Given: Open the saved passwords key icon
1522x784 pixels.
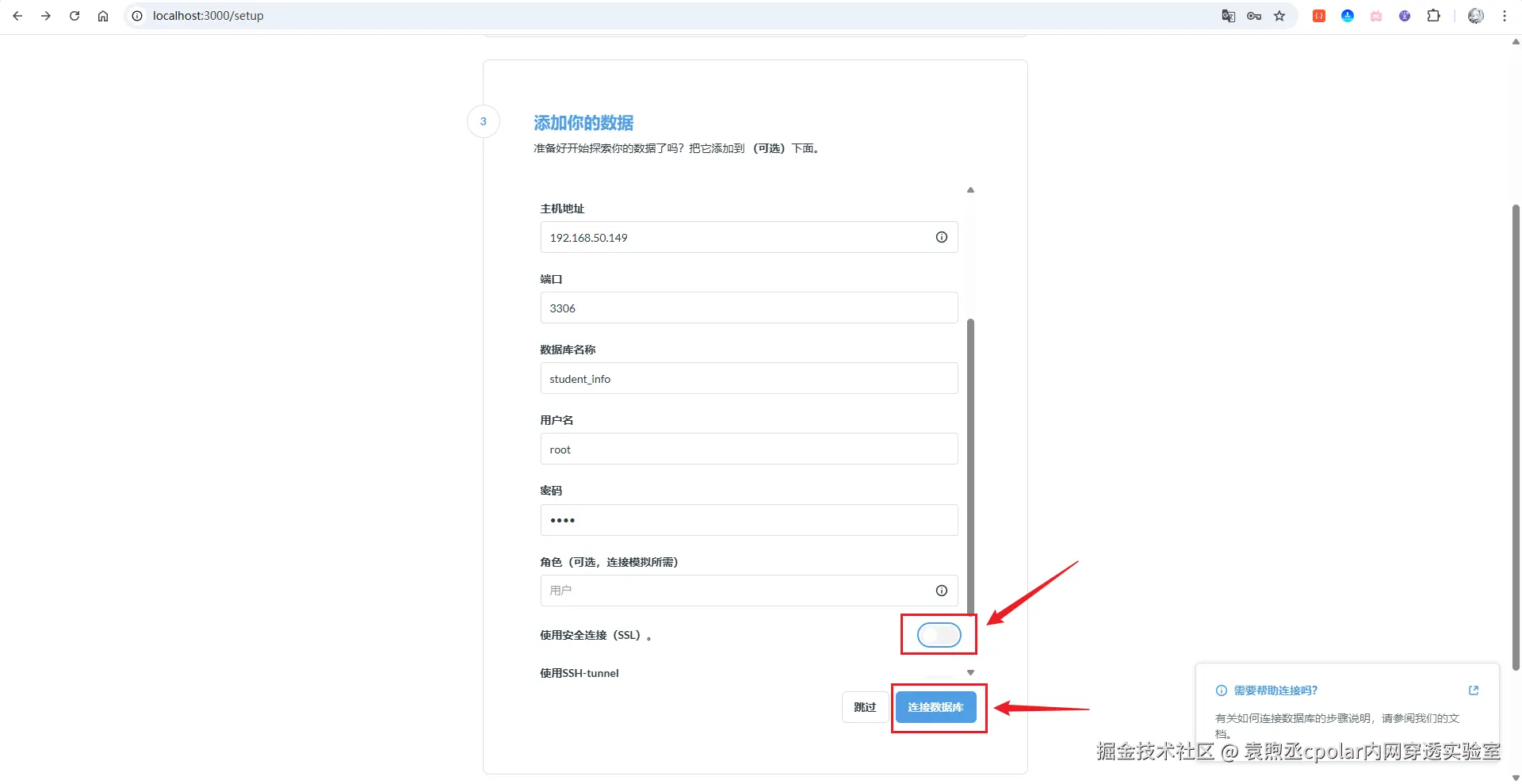Looking at the screenshot, I should [x=1254, y=16].
